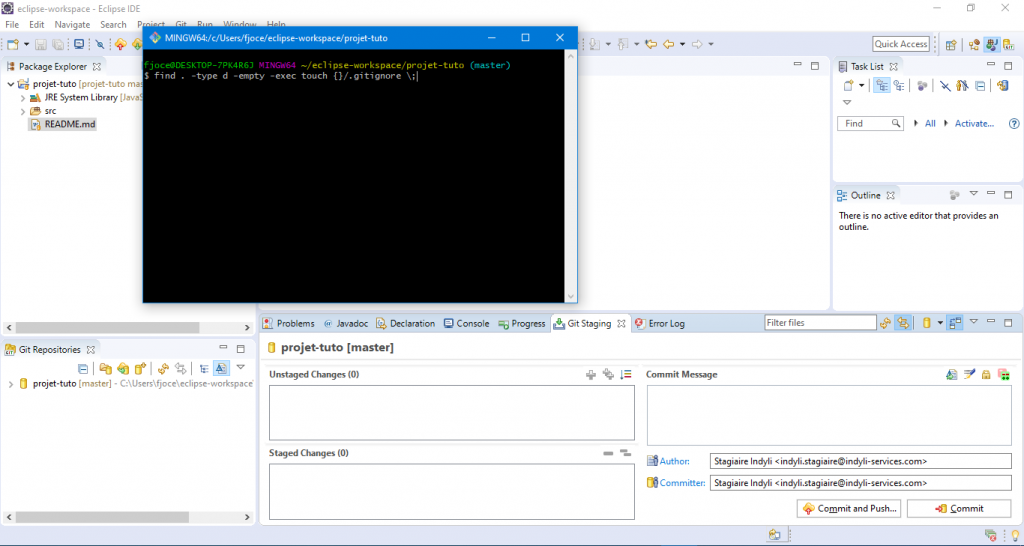Click the Last Edit Location arrow icon
The width and height of the screenshot is (1024, 546).
[650, 44]
